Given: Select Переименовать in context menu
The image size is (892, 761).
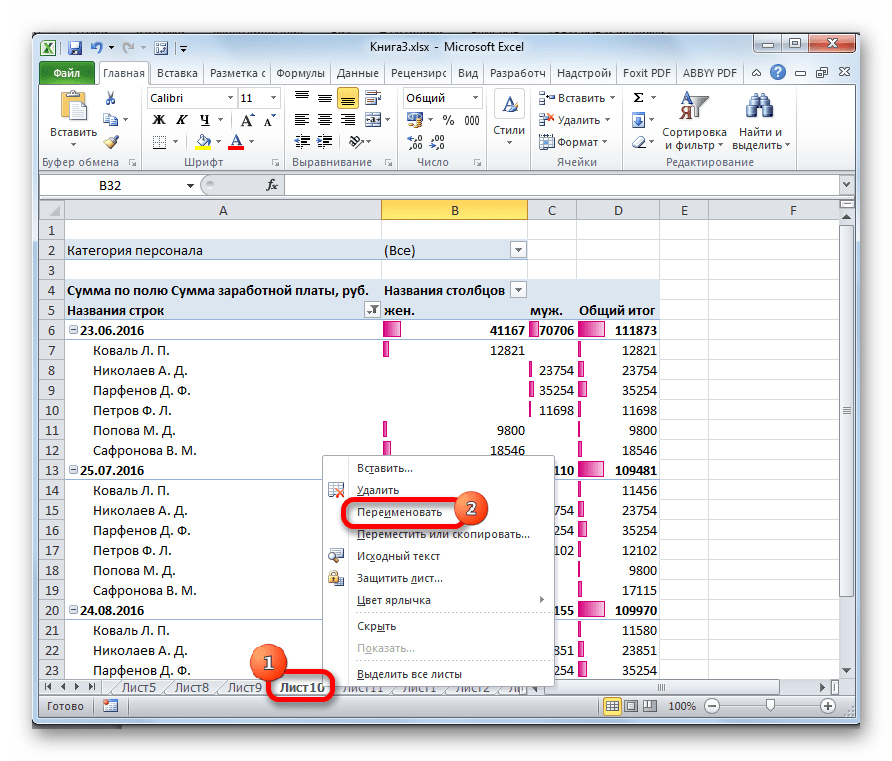Looking at the screenshot, I should (x=399, y=512).
